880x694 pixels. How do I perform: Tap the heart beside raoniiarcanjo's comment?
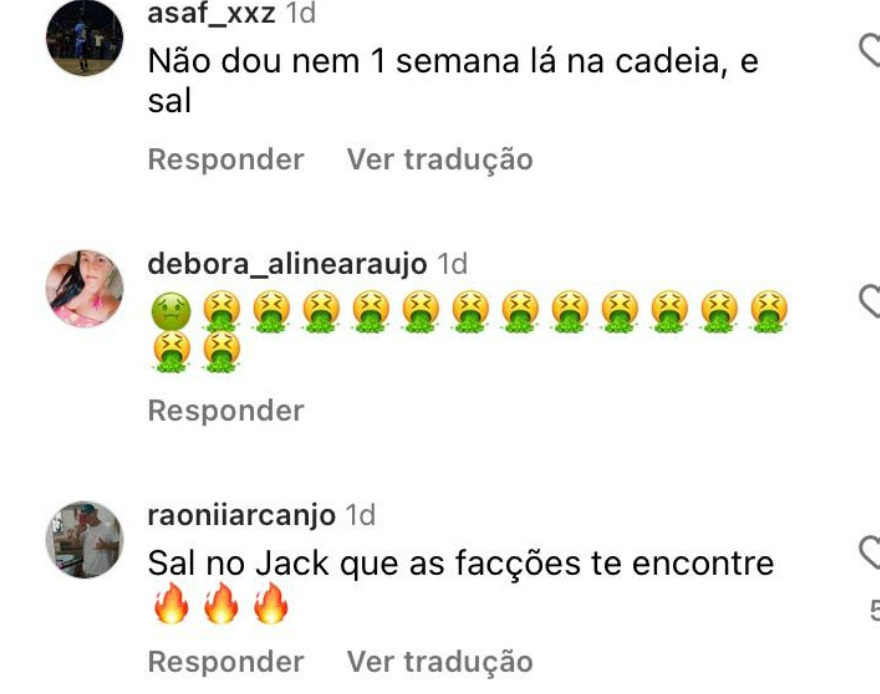pyautogui.click(x=871, y=552)
